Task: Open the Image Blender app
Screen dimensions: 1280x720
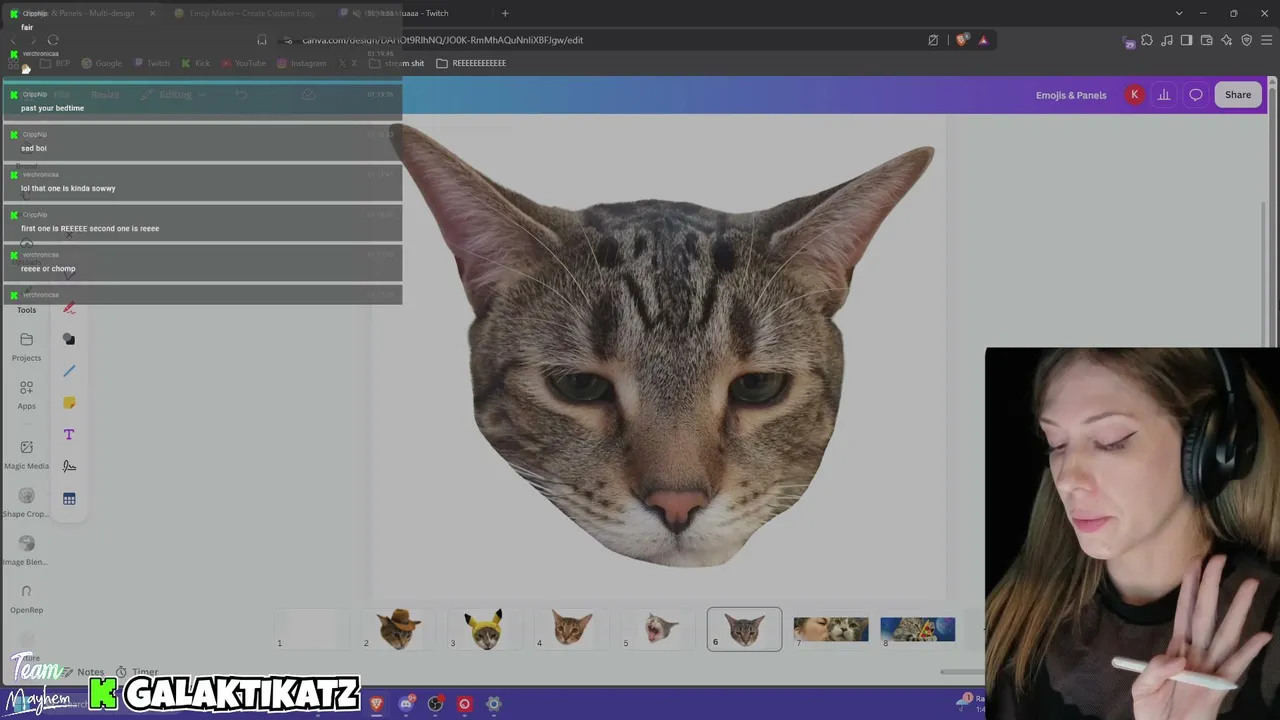Action: [x=26, y=550]
